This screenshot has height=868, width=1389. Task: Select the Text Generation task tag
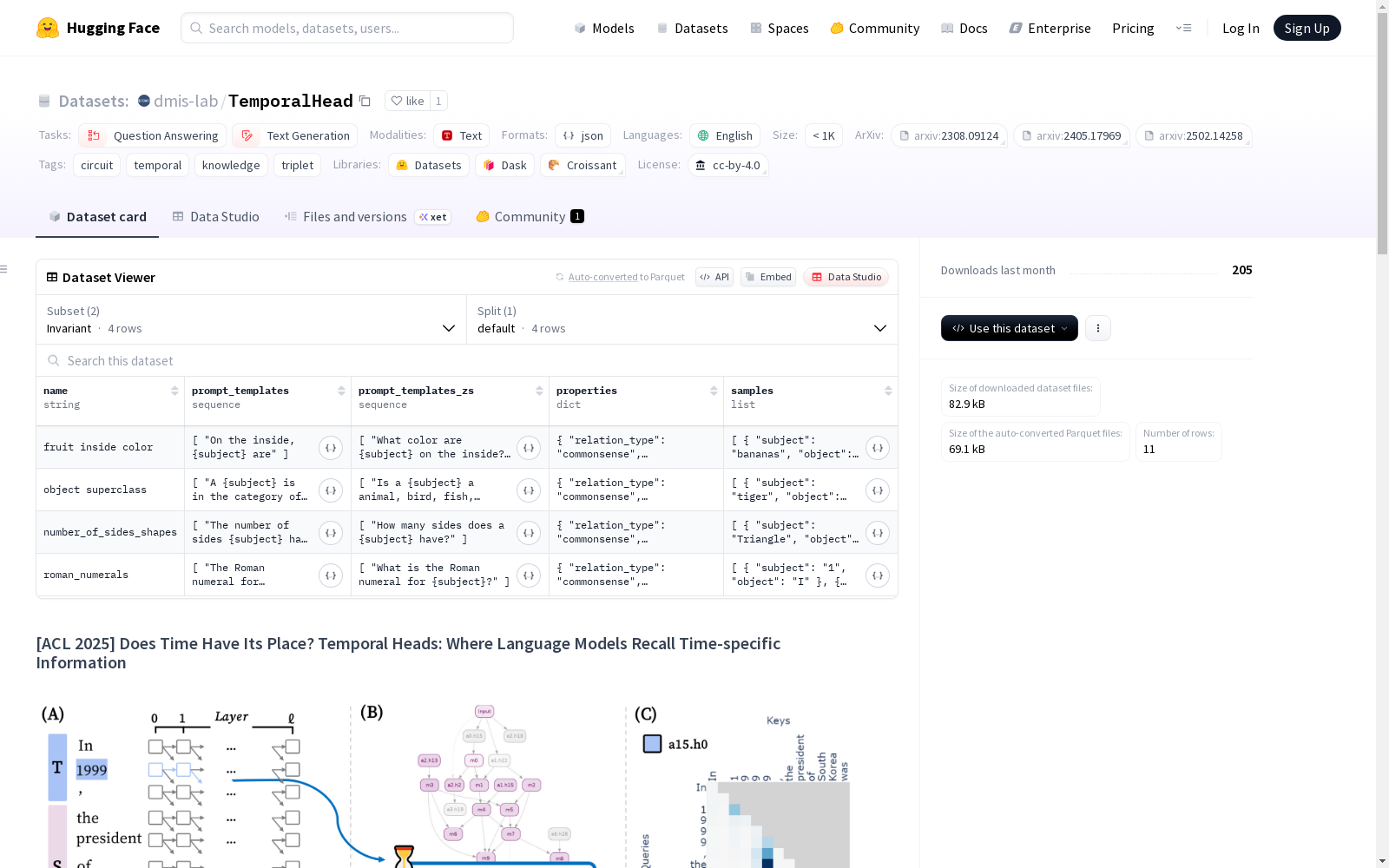pos(295,135)
